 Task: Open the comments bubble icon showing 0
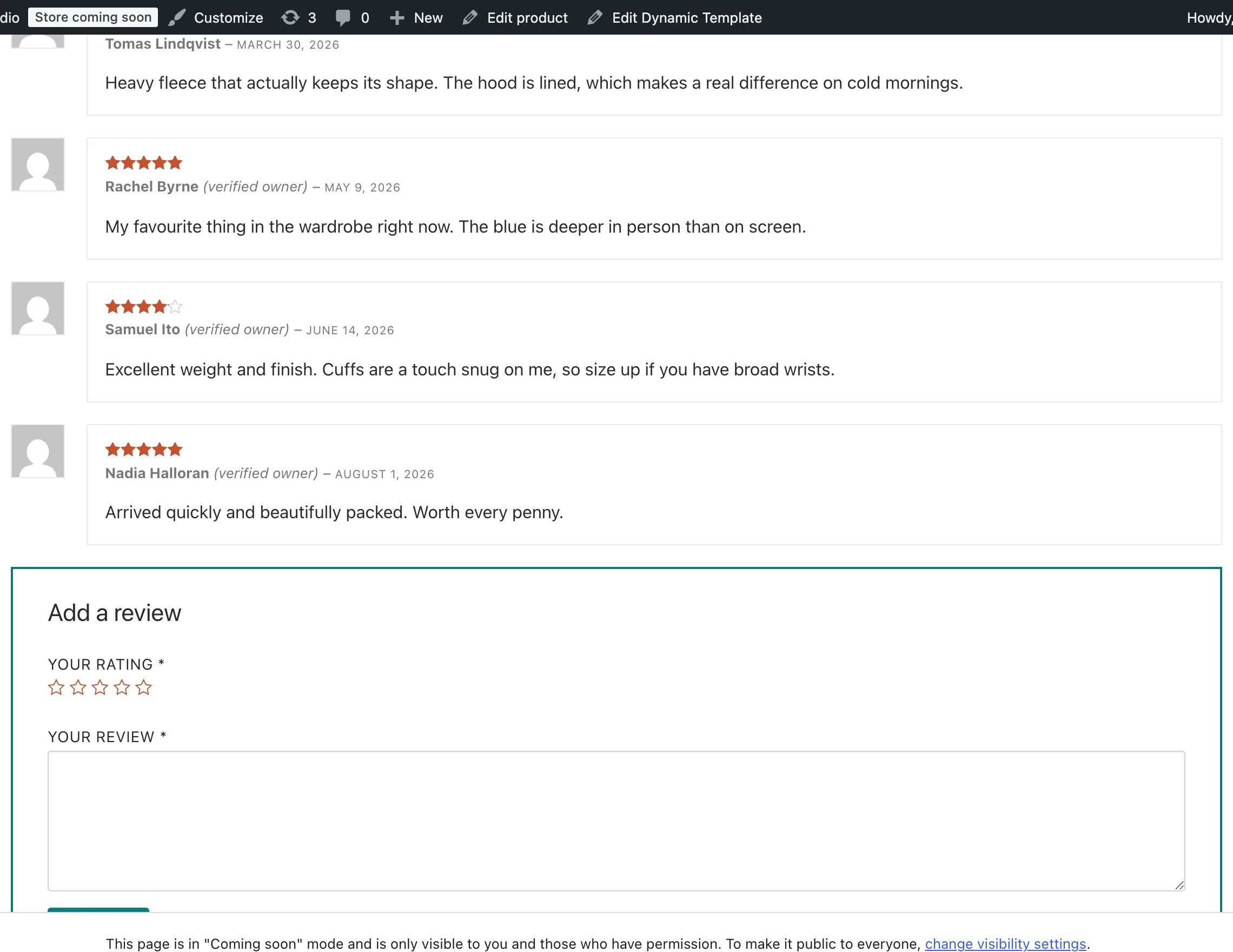pos(343,17)
